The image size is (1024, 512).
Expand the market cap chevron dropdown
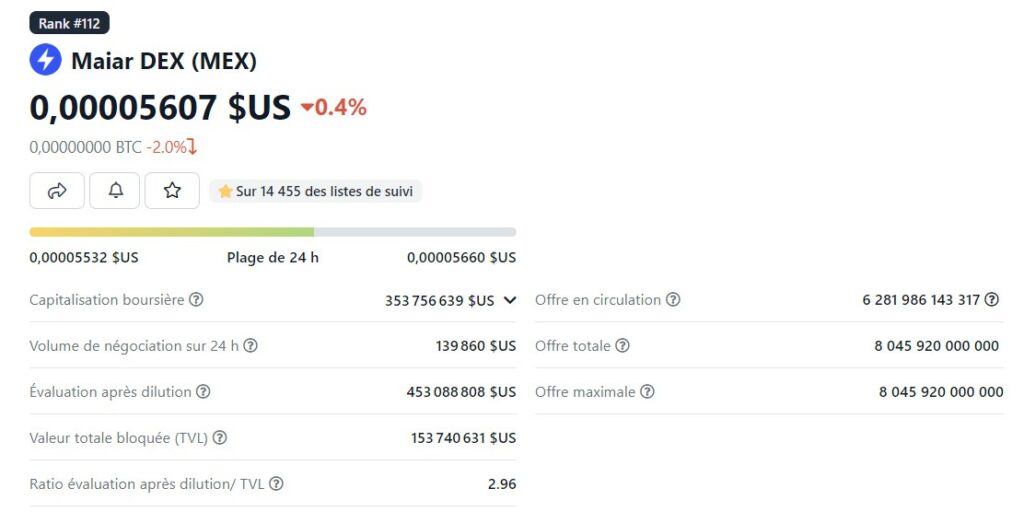pos(510,300)
